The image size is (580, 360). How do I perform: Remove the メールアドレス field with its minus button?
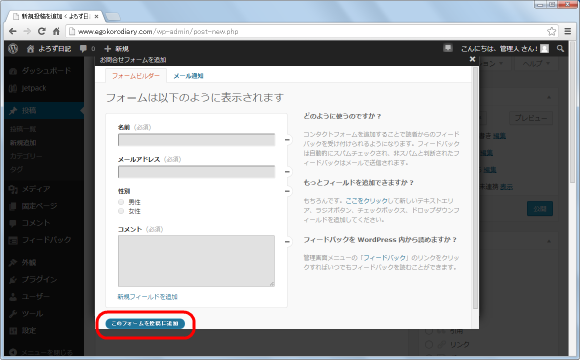coord(287,172)
